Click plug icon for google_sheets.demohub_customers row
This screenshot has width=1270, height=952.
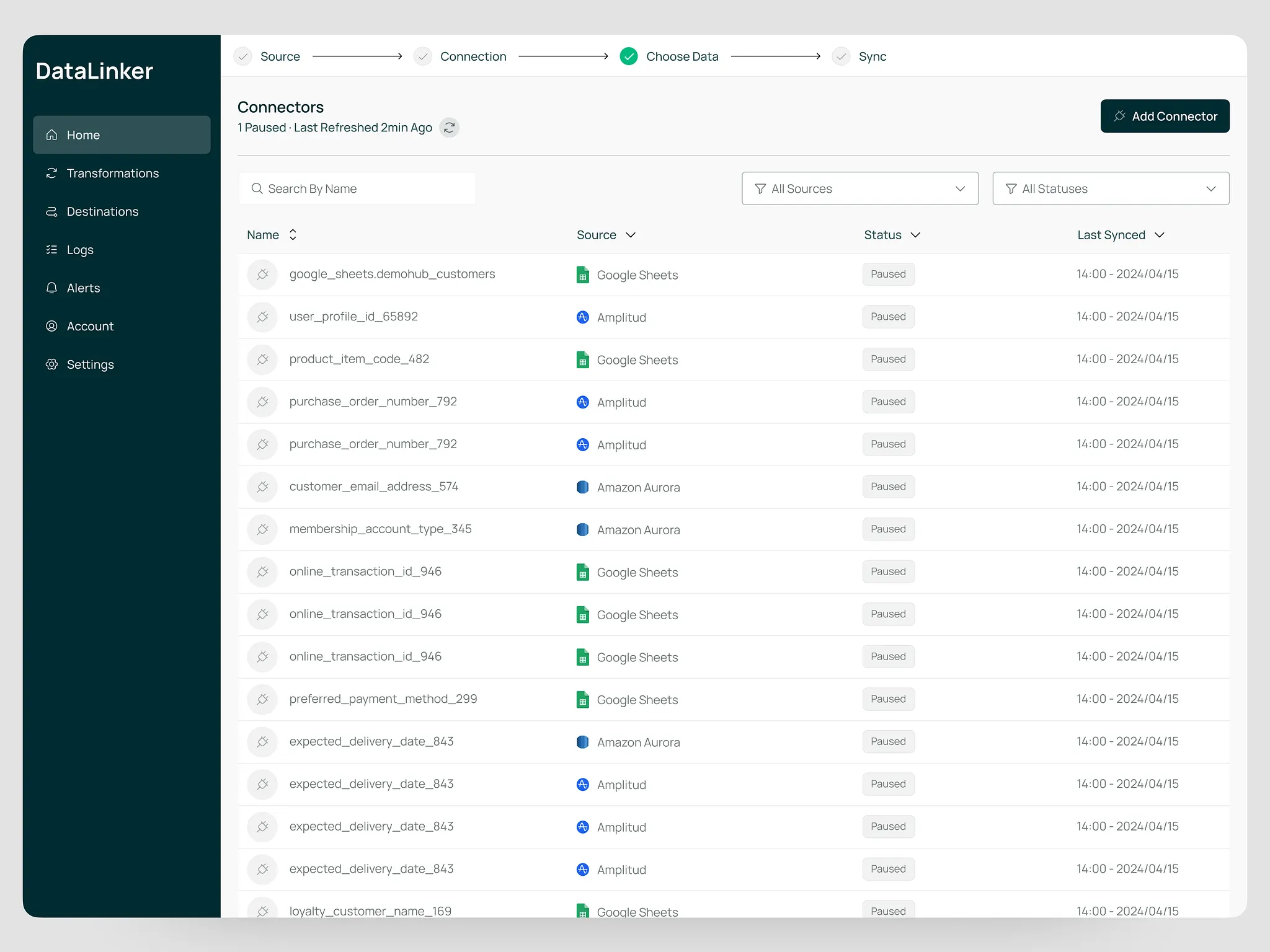(262, 274)
